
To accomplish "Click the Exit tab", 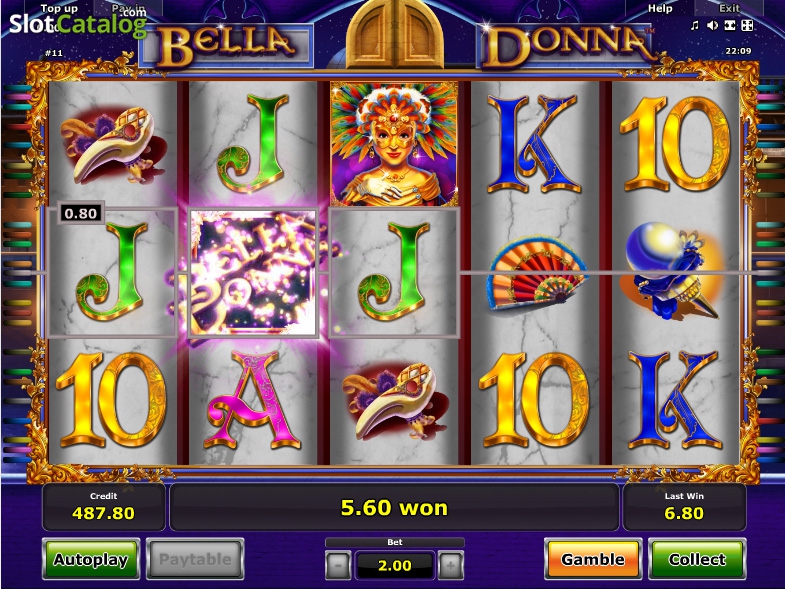I will (729, 9).
